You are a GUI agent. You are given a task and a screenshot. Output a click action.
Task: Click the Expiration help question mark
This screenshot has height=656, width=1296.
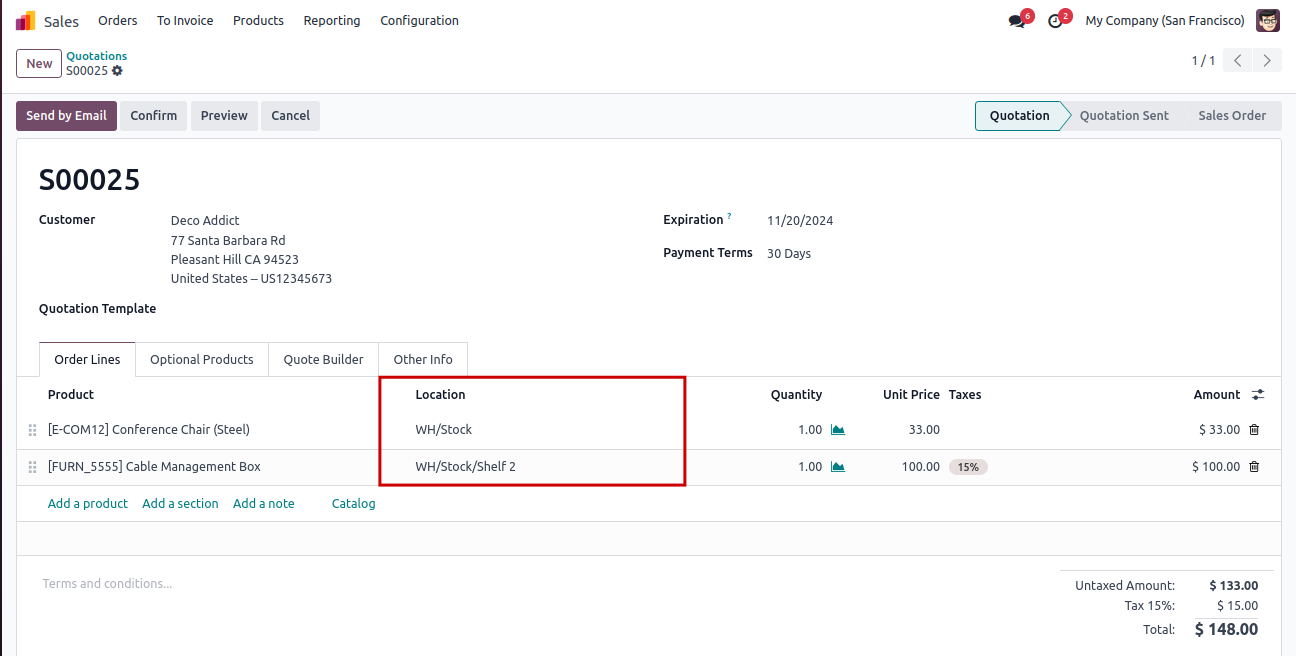click(729, 217)
